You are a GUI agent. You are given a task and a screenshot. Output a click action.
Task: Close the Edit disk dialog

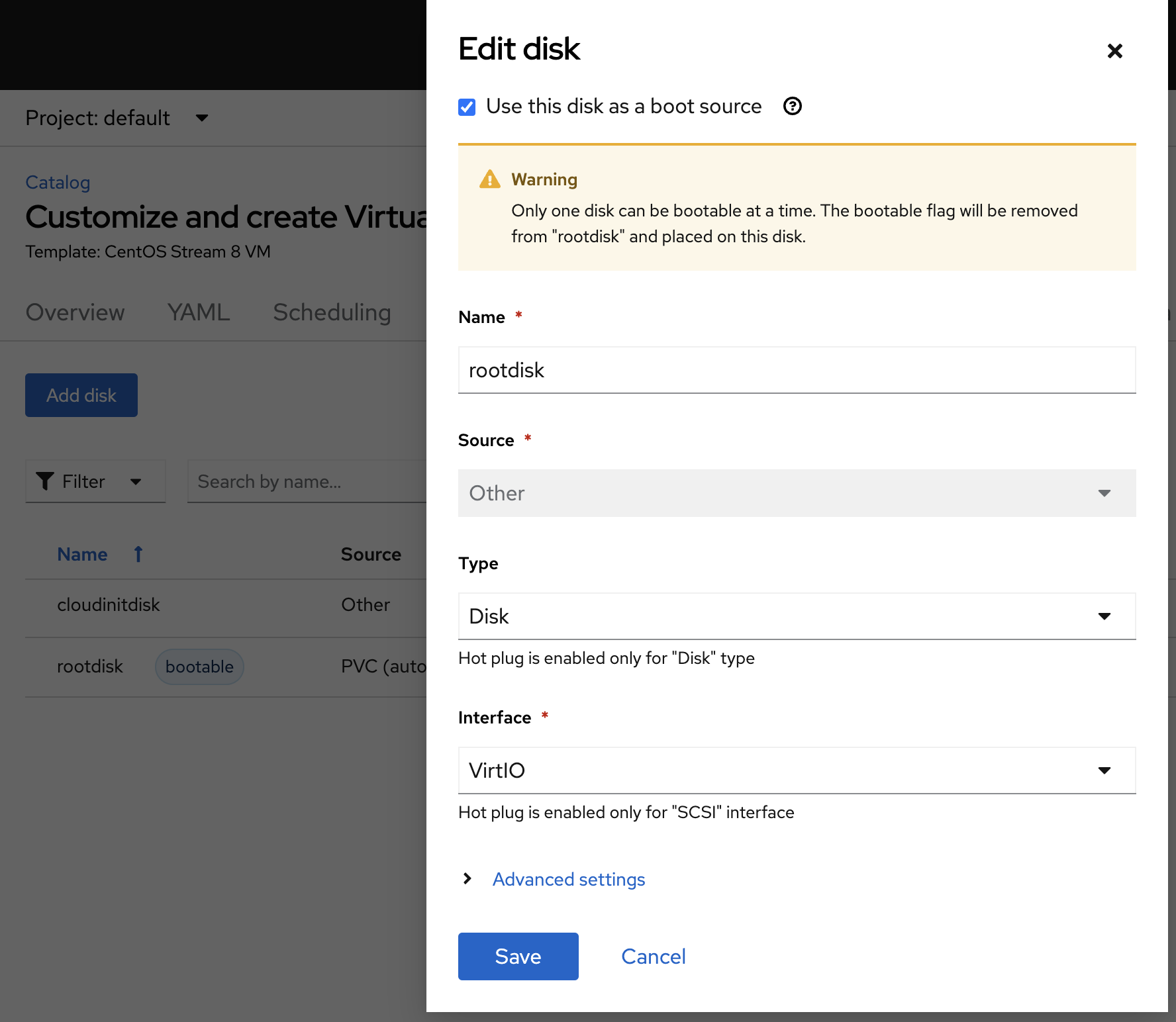tap(1114, 51)
